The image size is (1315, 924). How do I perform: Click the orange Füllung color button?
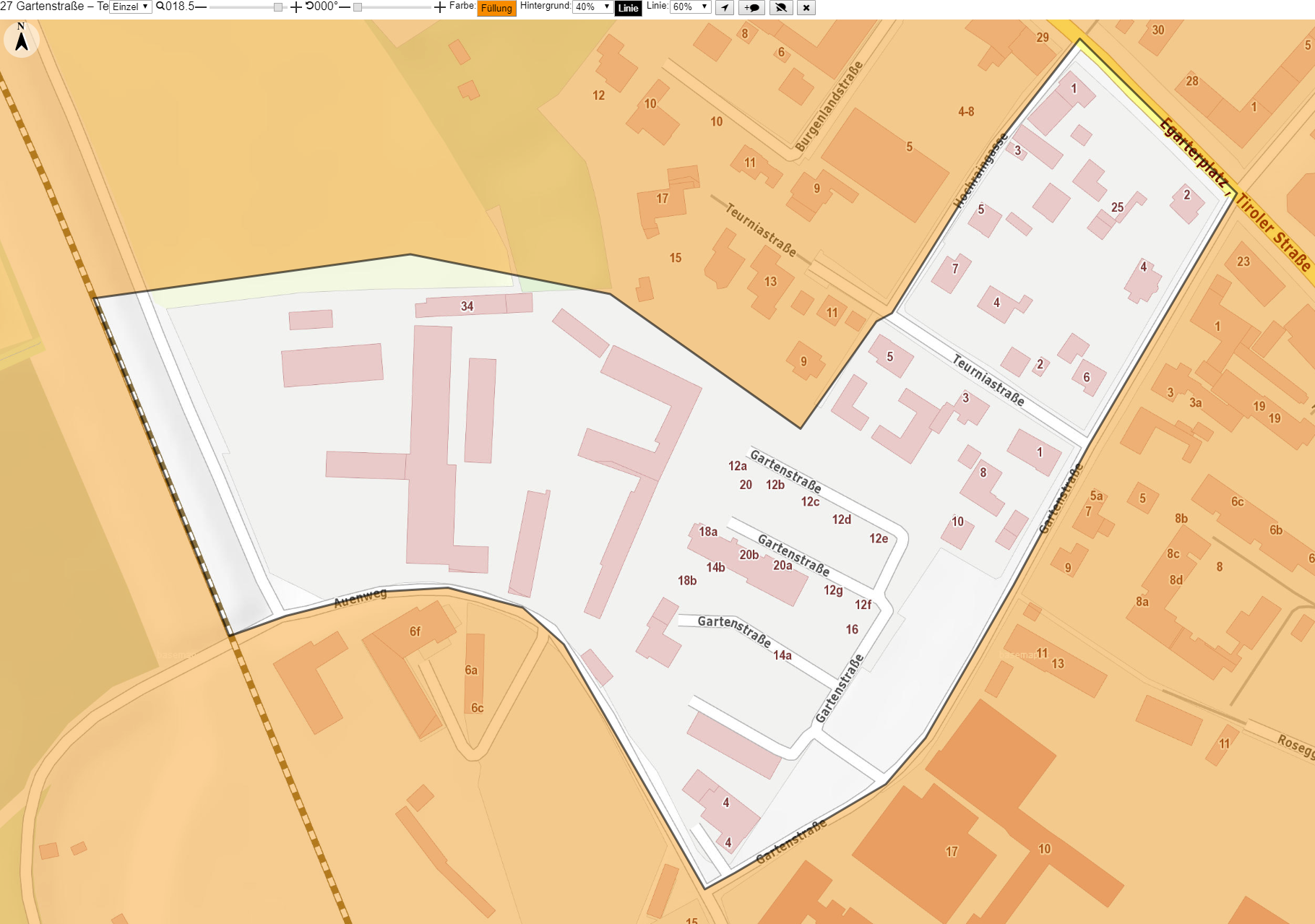[496, 8]
